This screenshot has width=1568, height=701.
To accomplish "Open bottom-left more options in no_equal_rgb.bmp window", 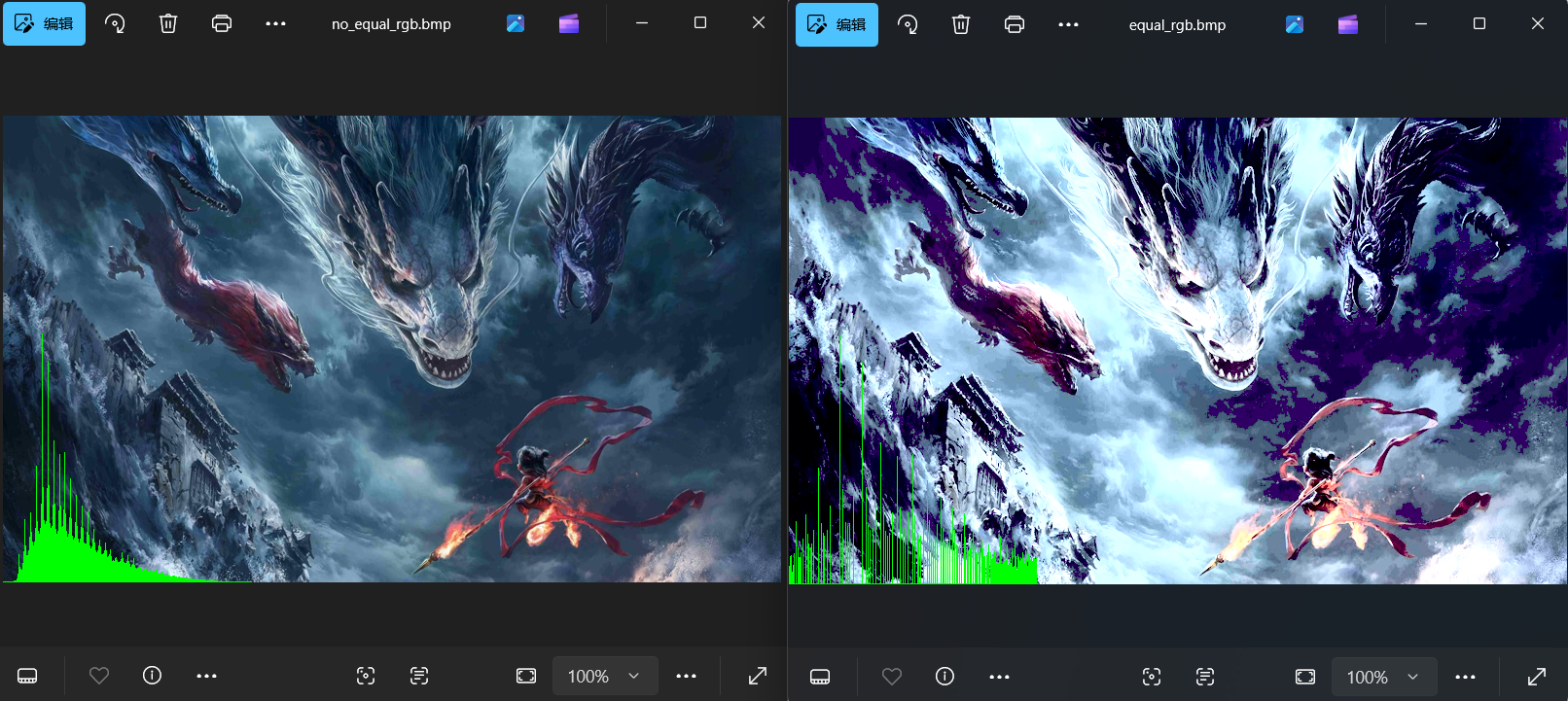I will (x=206, y=676).
